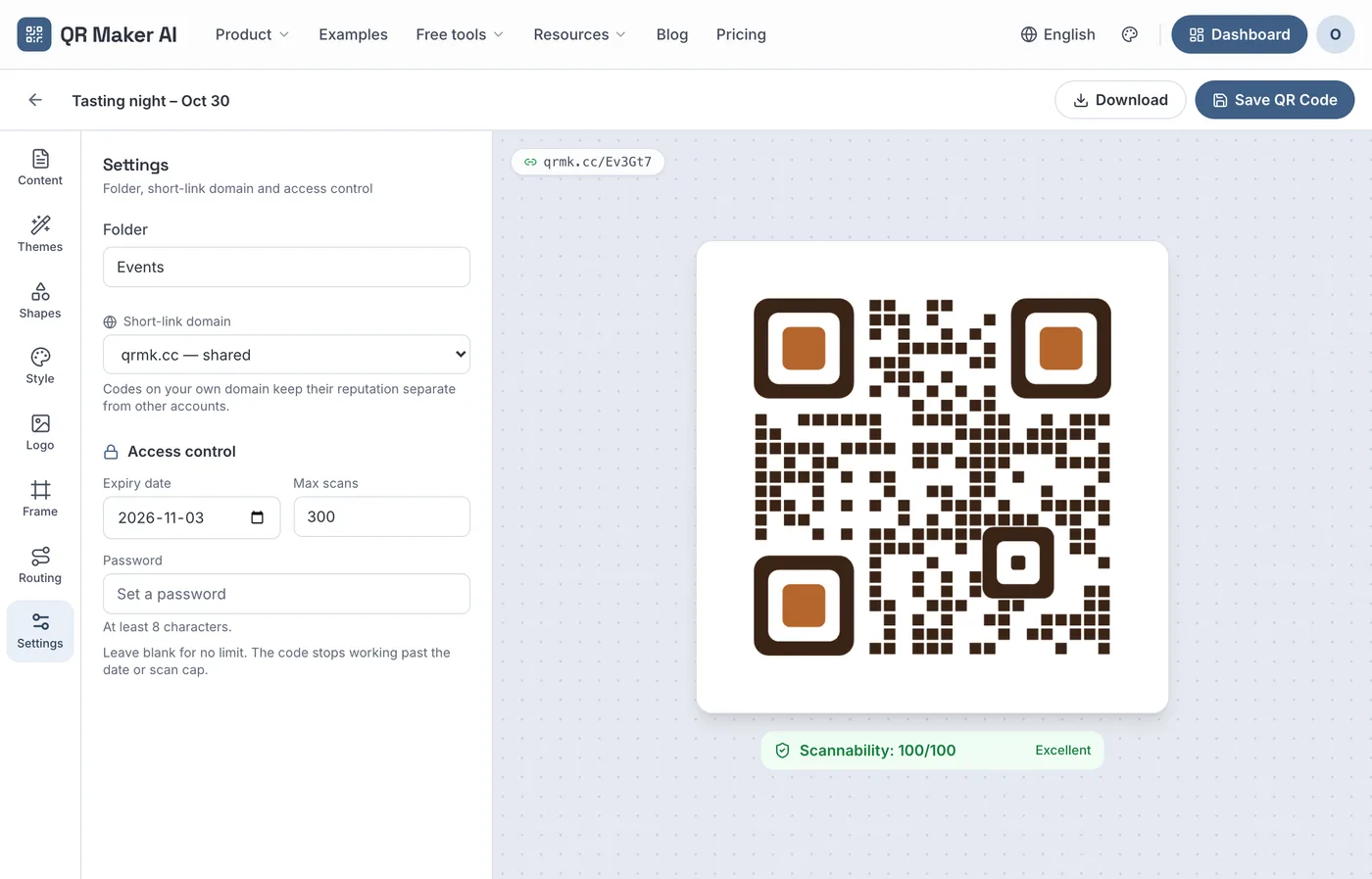Select the Settings sidebar panel
Viewport: 1372px width, 879px height.
40,631
